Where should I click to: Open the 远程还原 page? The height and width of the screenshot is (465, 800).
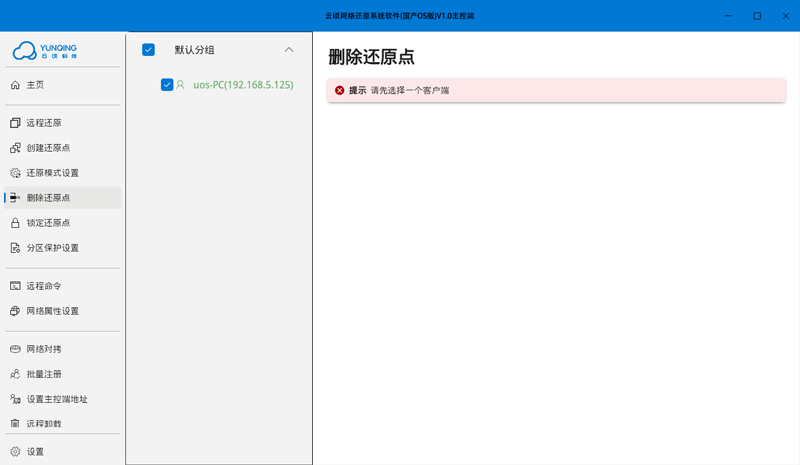pyautogui.click(x=63, y=123)
